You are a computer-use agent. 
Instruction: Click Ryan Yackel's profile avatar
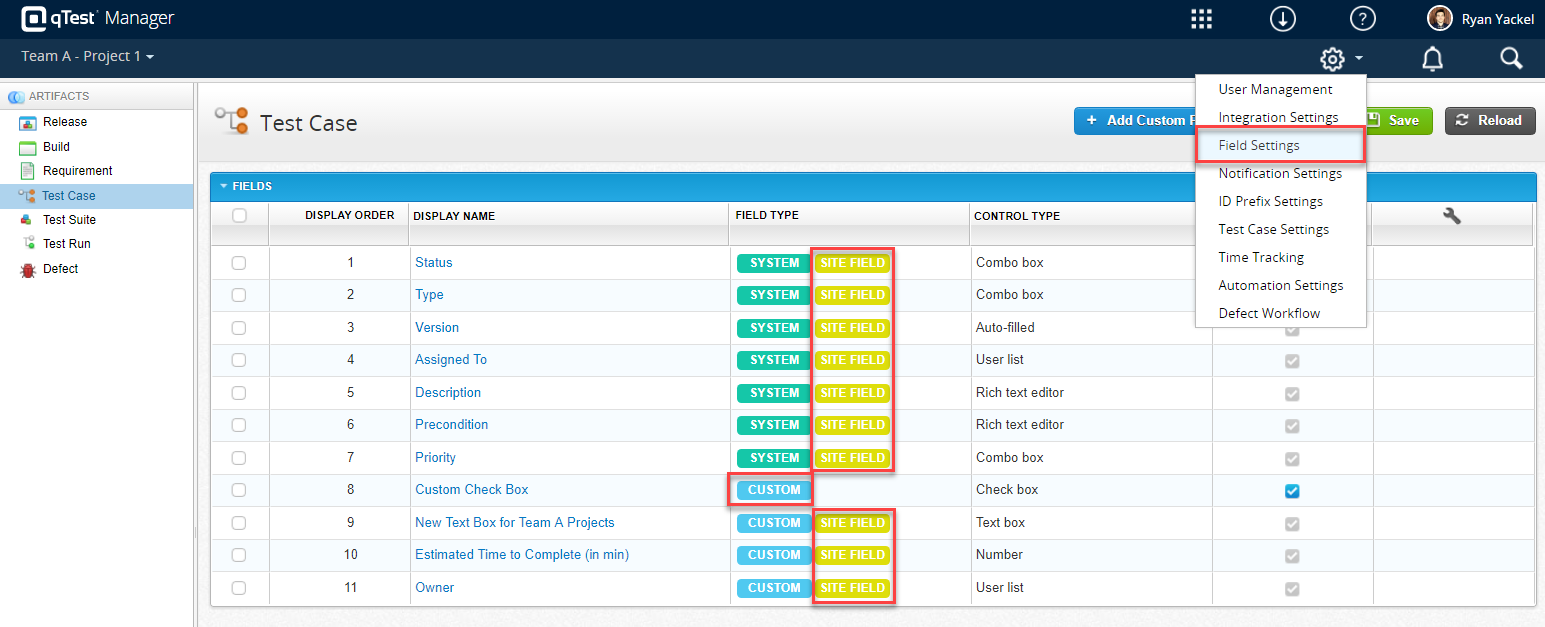coord(1439,19)
